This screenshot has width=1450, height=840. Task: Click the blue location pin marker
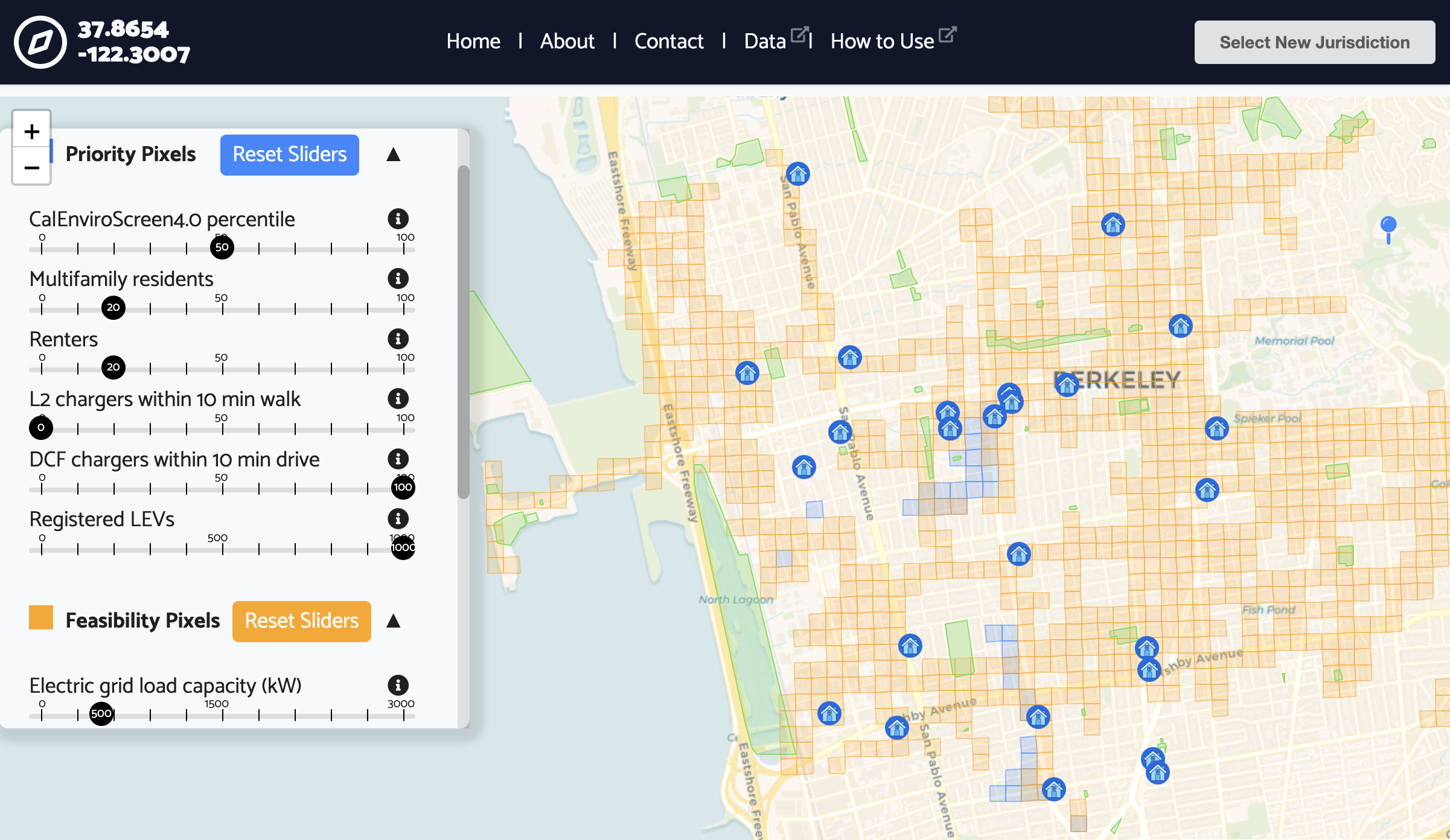pyautogui.click(x=1388, y=229)
